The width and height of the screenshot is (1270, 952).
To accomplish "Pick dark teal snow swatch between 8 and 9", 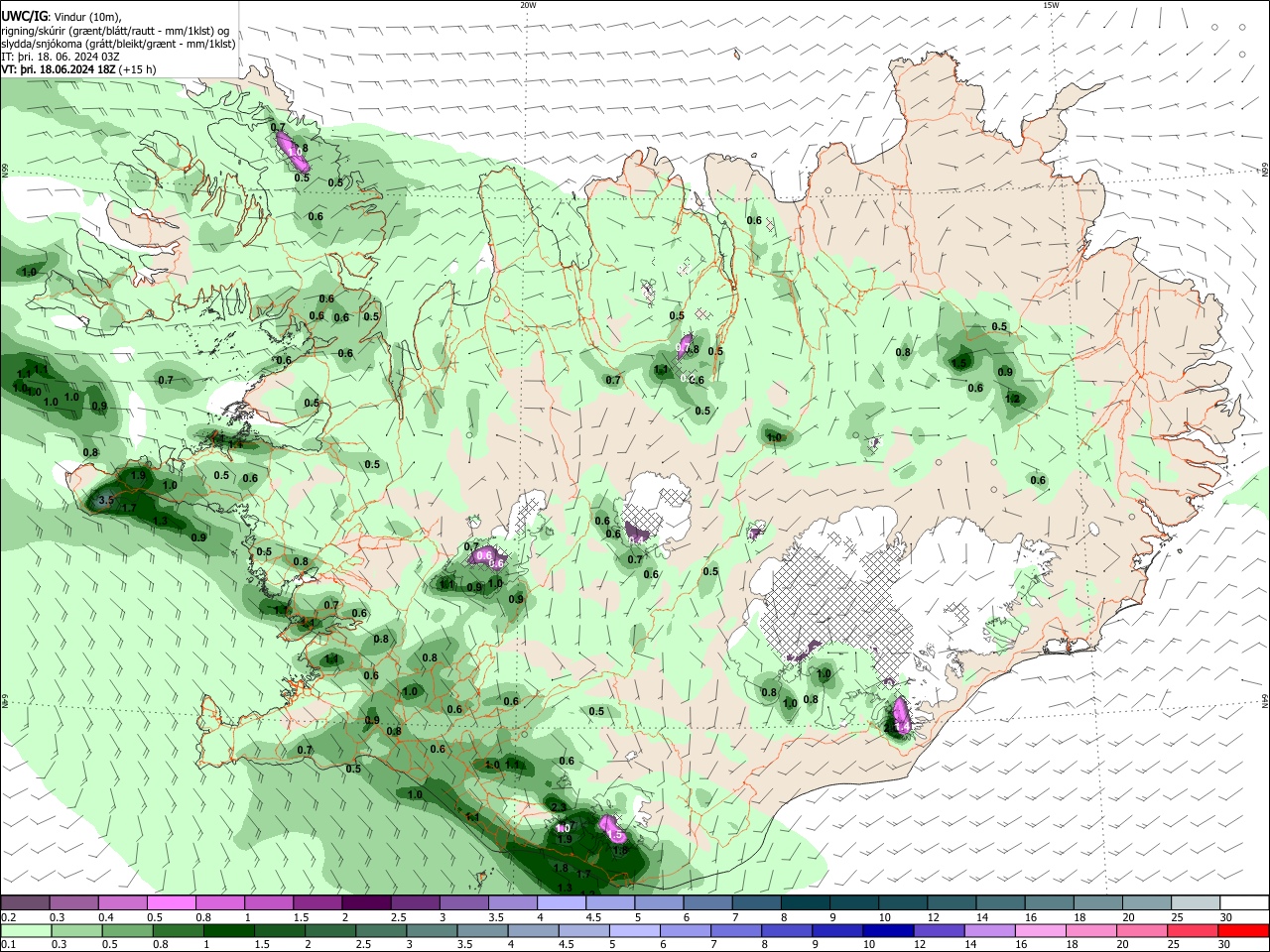I will tap(804, 903).
